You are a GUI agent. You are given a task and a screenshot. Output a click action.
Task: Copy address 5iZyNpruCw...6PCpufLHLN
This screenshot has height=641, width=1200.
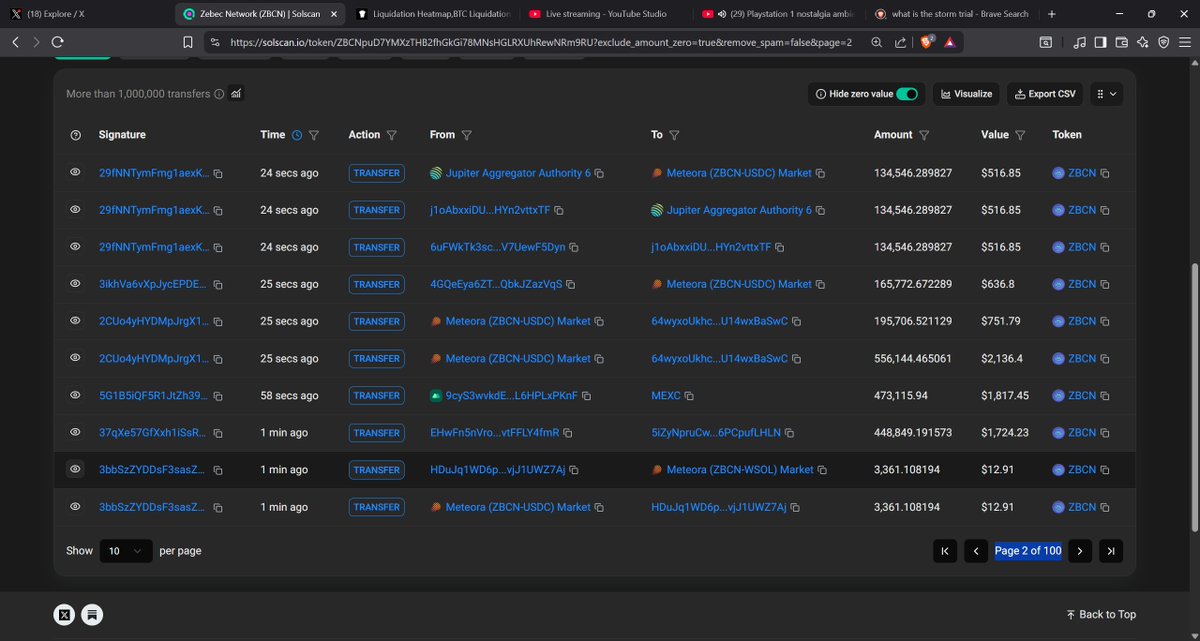(x=790, y=433)
